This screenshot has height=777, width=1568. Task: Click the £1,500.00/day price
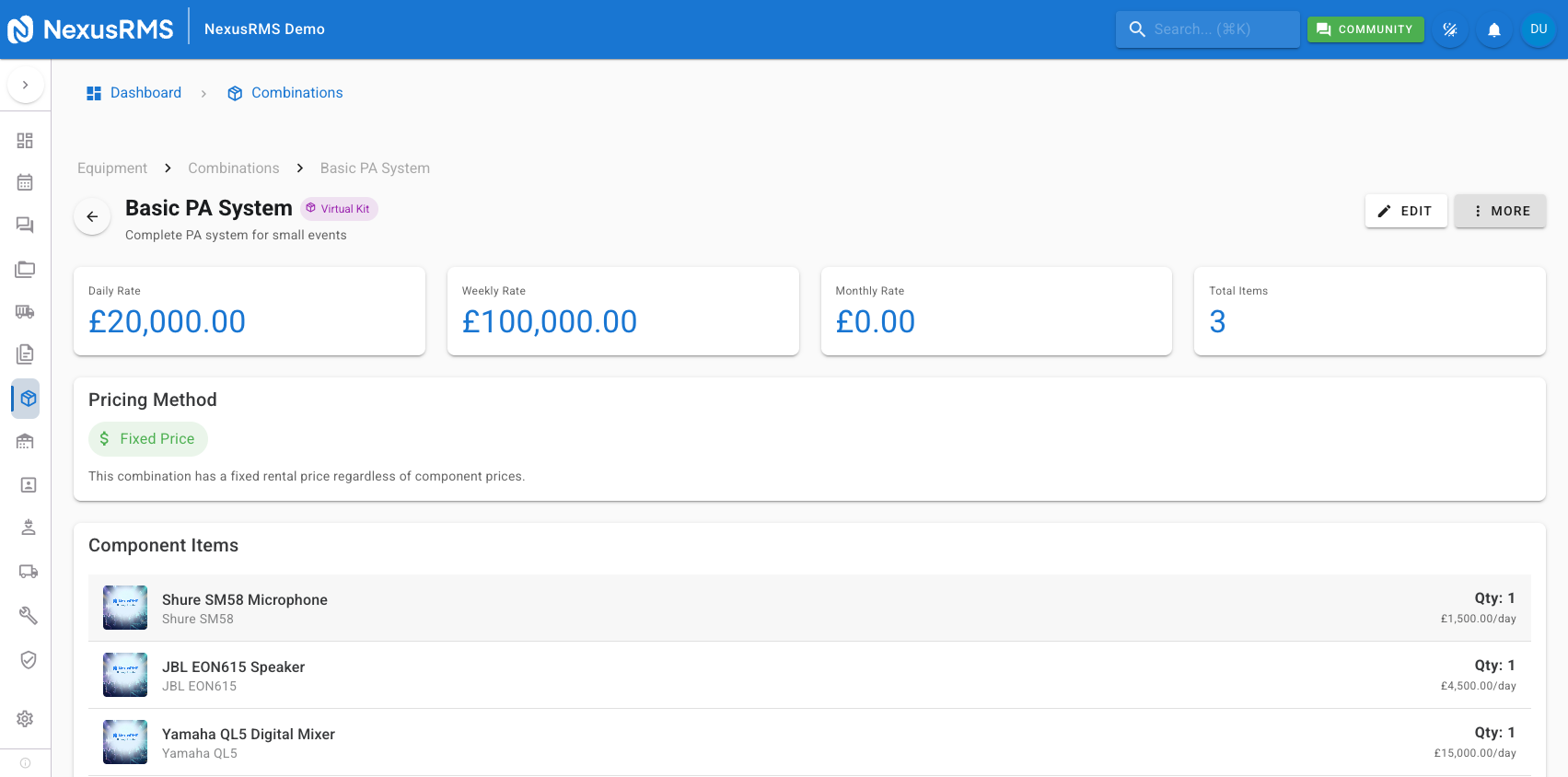click(1479, 619)
